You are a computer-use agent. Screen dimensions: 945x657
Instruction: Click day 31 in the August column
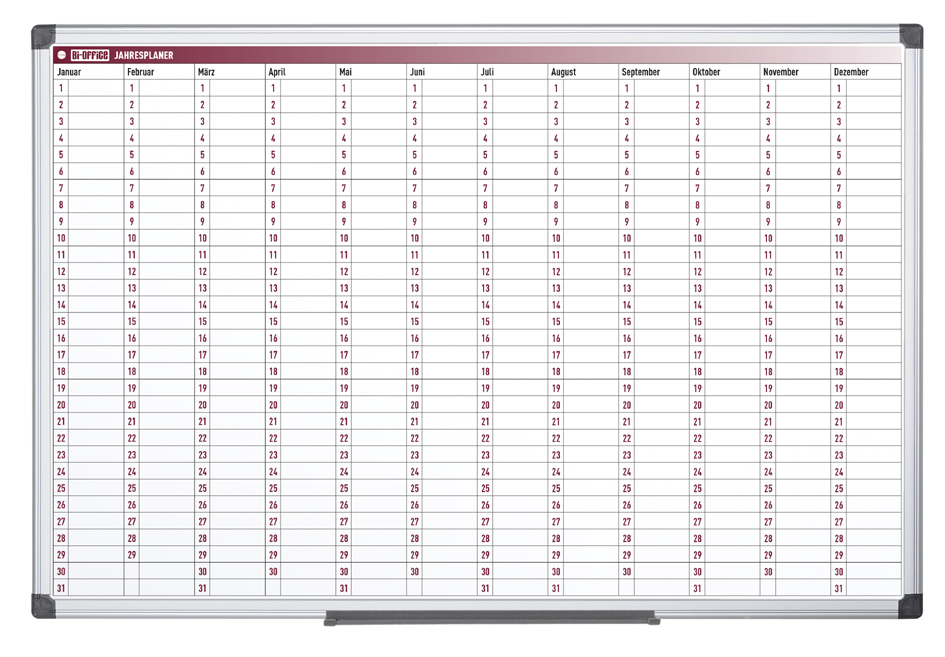tap(556, 588)
